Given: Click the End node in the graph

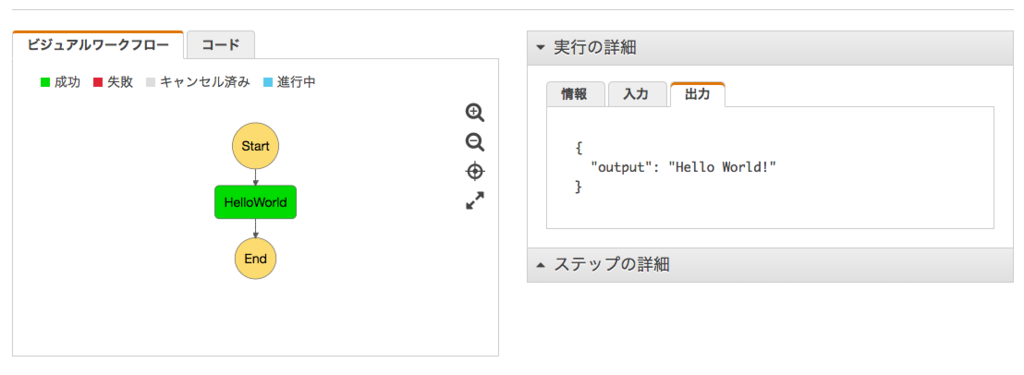Looking at the screenshot, I should pyautogui.click(x=255, y=259).
